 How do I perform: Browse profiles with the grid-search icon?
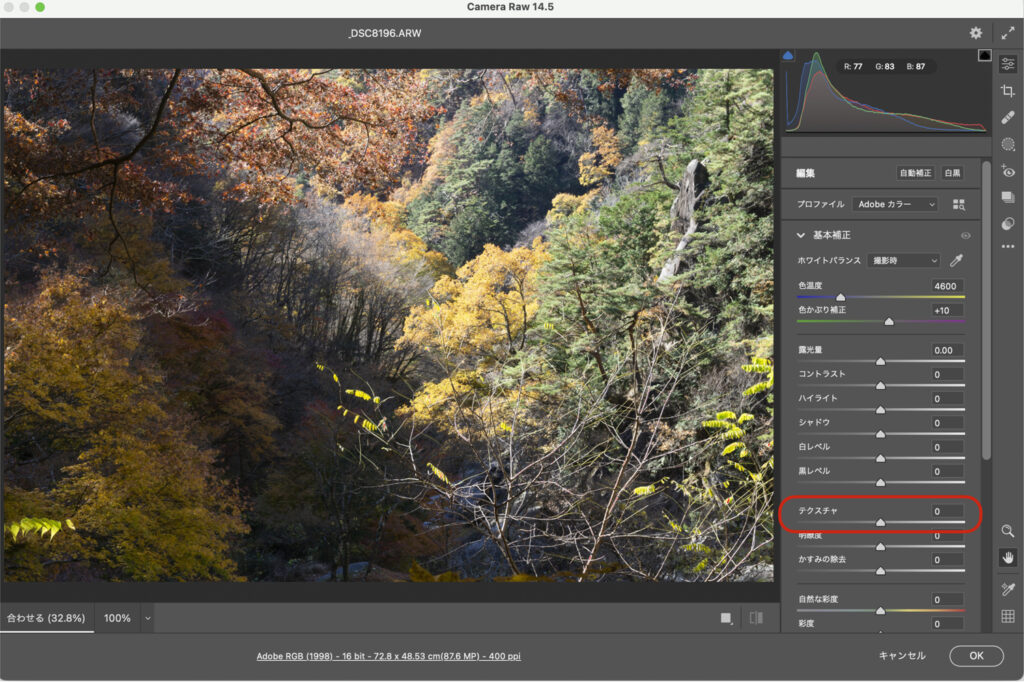click(x=958, y=204)
